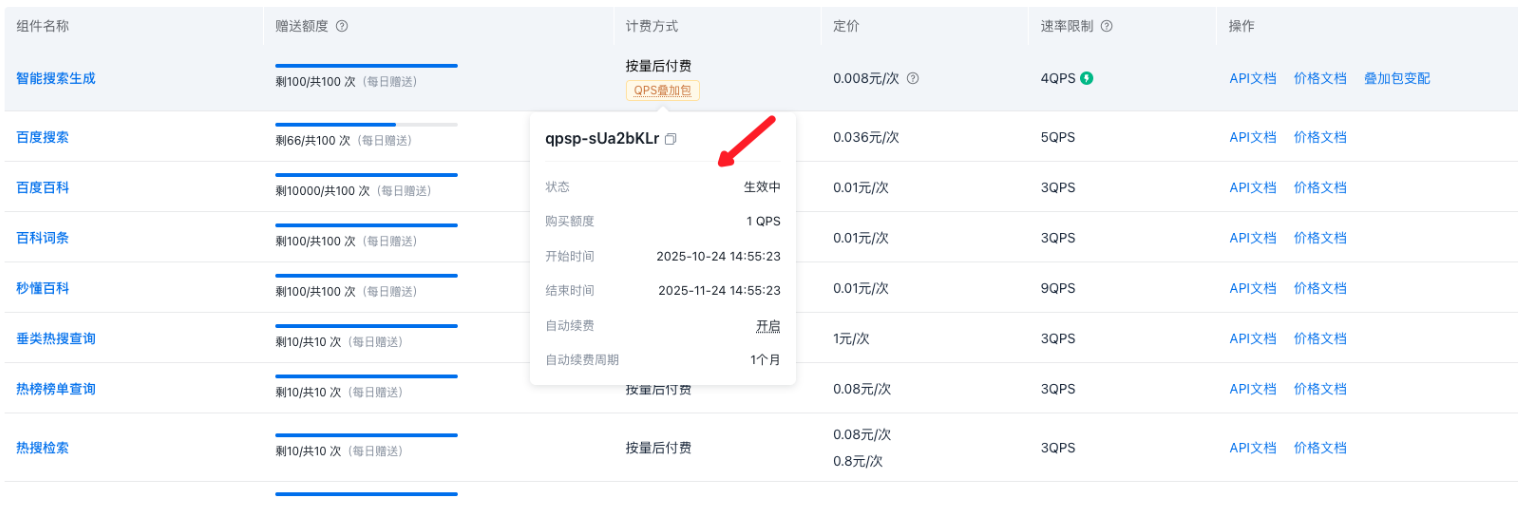Click help icon next to 0.008元/次 price
Image resolution: width=1518 pixels, height=517 pixels.
[x=912, y=78]
